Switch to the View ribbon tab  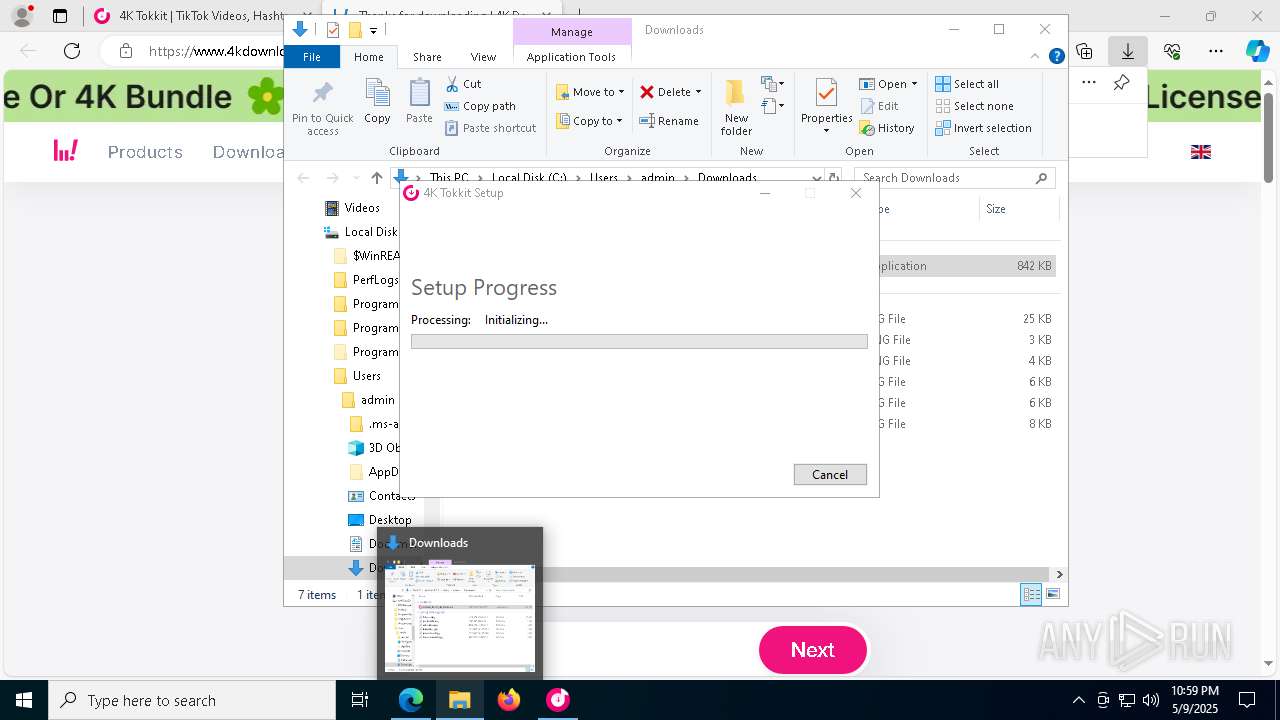point(483,57)
